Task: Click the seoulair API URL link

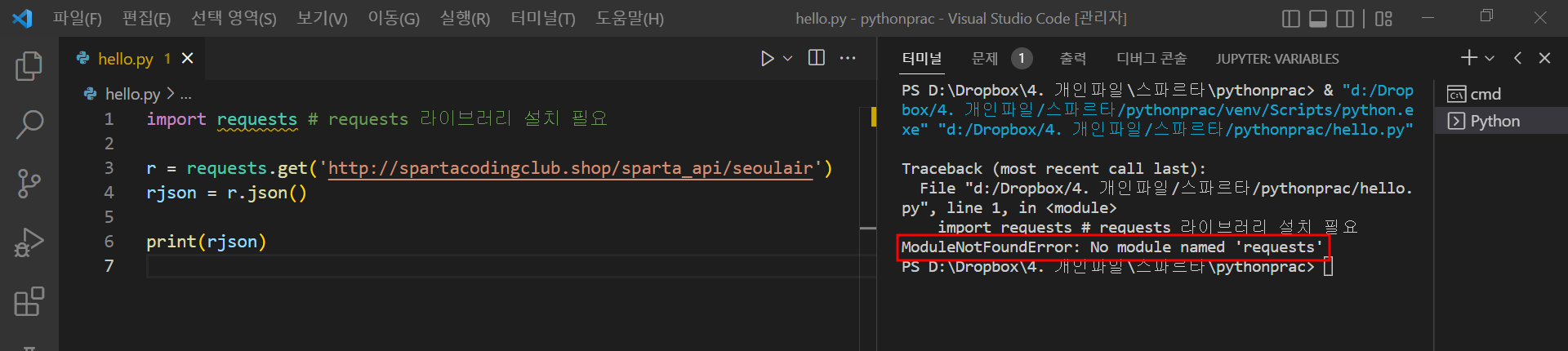Action: (571, 168)
